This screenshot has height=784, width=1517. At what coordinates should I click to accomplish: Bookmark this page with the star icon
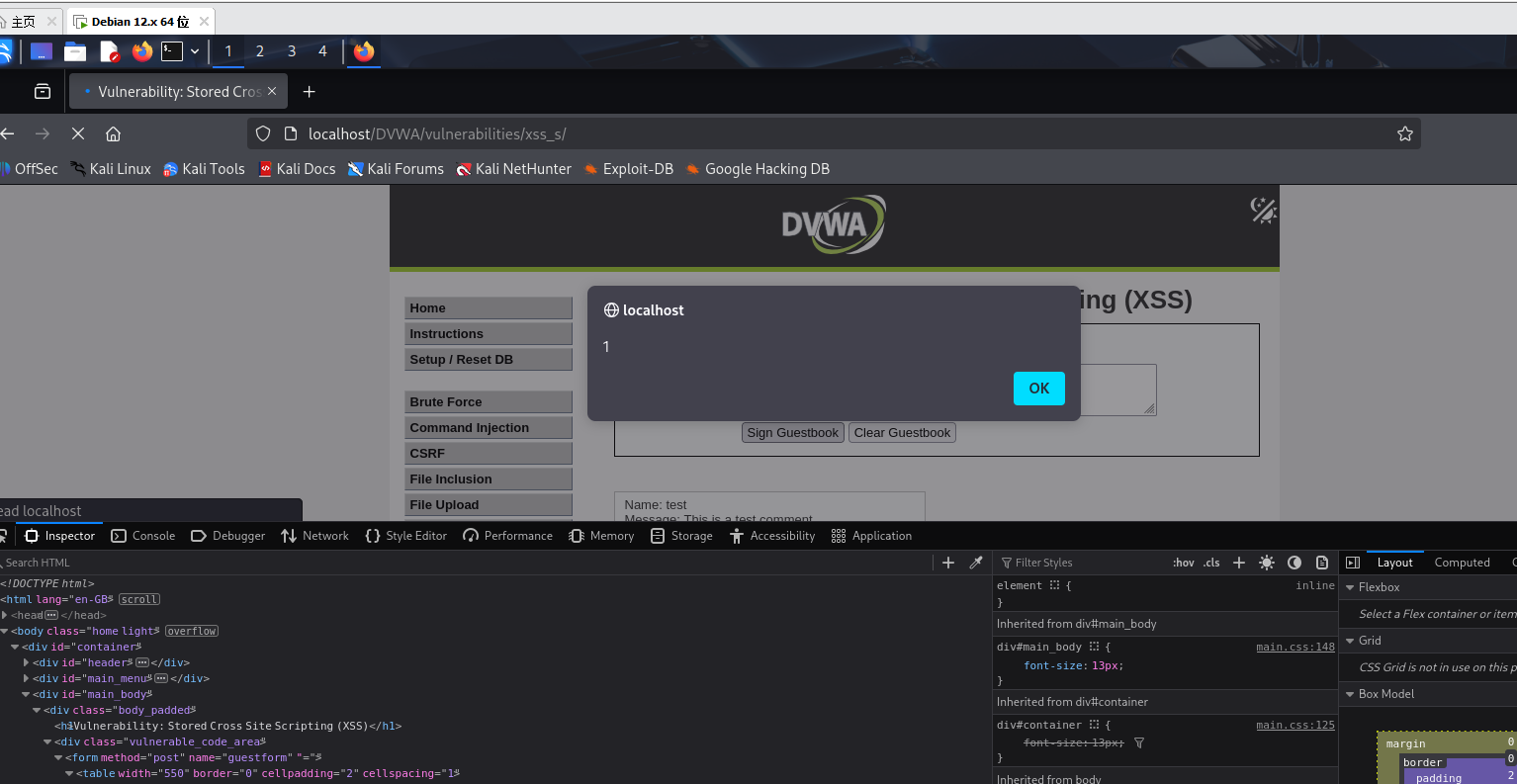click(1404, 133)
